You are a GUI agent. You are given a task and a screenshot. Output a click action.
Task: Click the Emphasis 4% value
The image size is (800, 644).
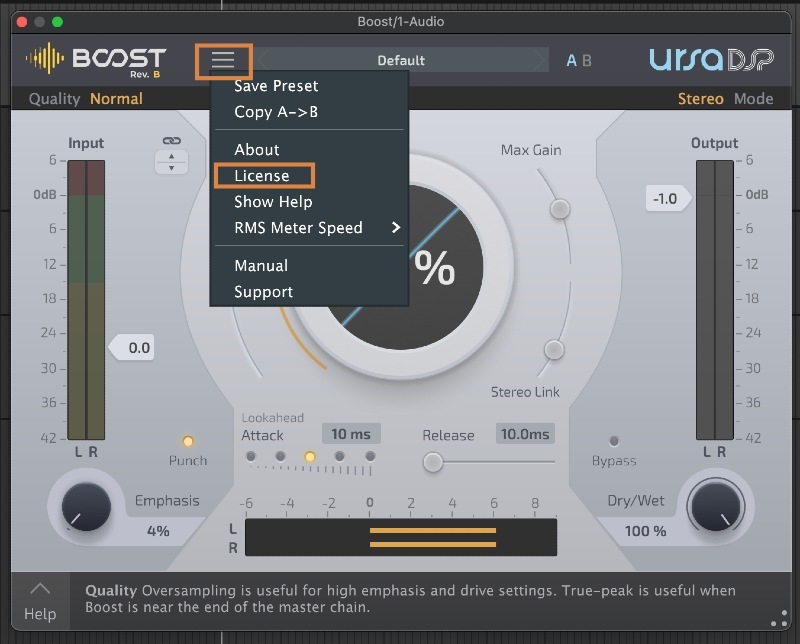(x=158, y=531)
